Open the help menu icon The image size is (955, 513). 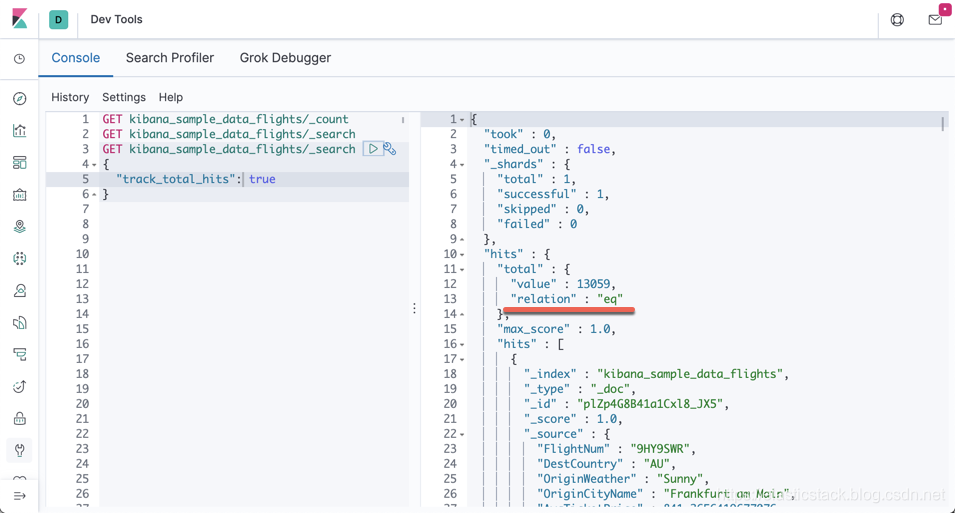click(x=897, y=19)
